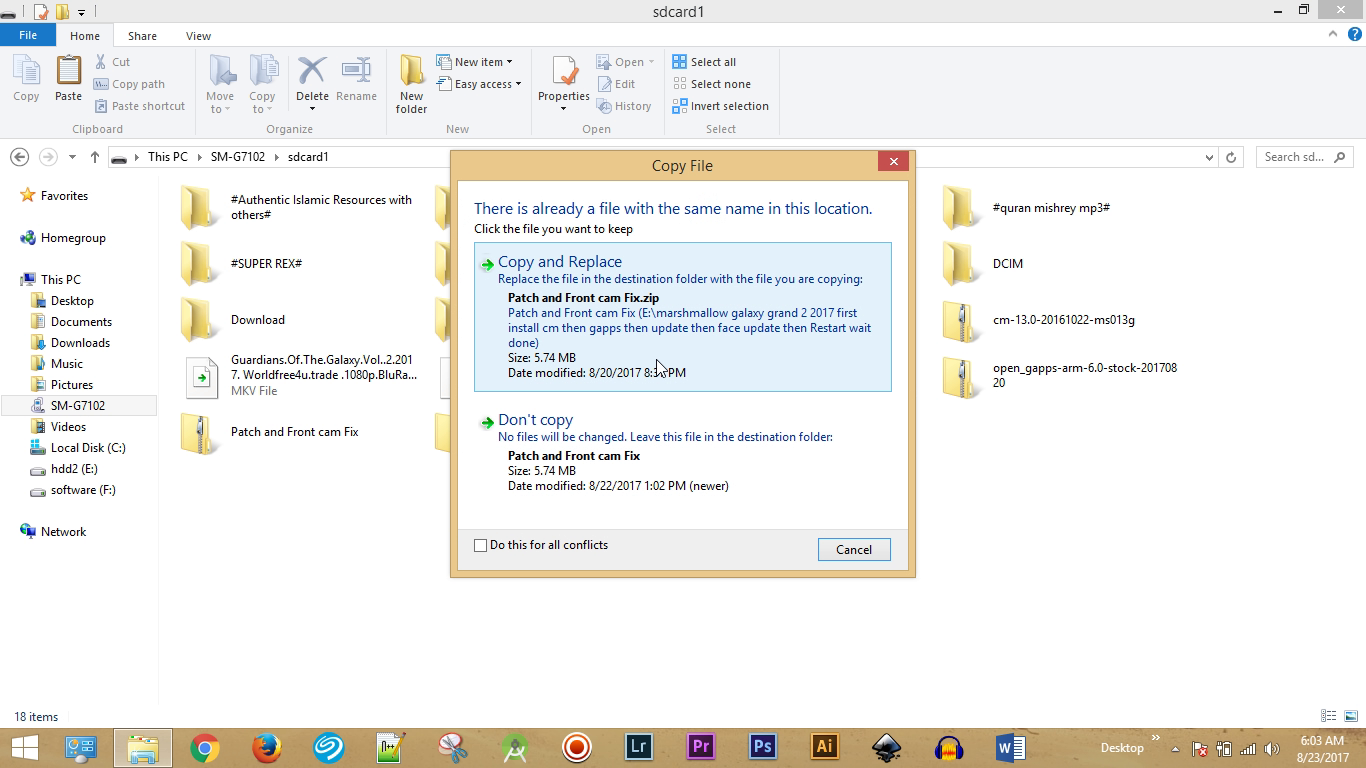This screenshot has height=768, width=1366.
Task: Click Select none in the ribbon
Action: point(711,84)
